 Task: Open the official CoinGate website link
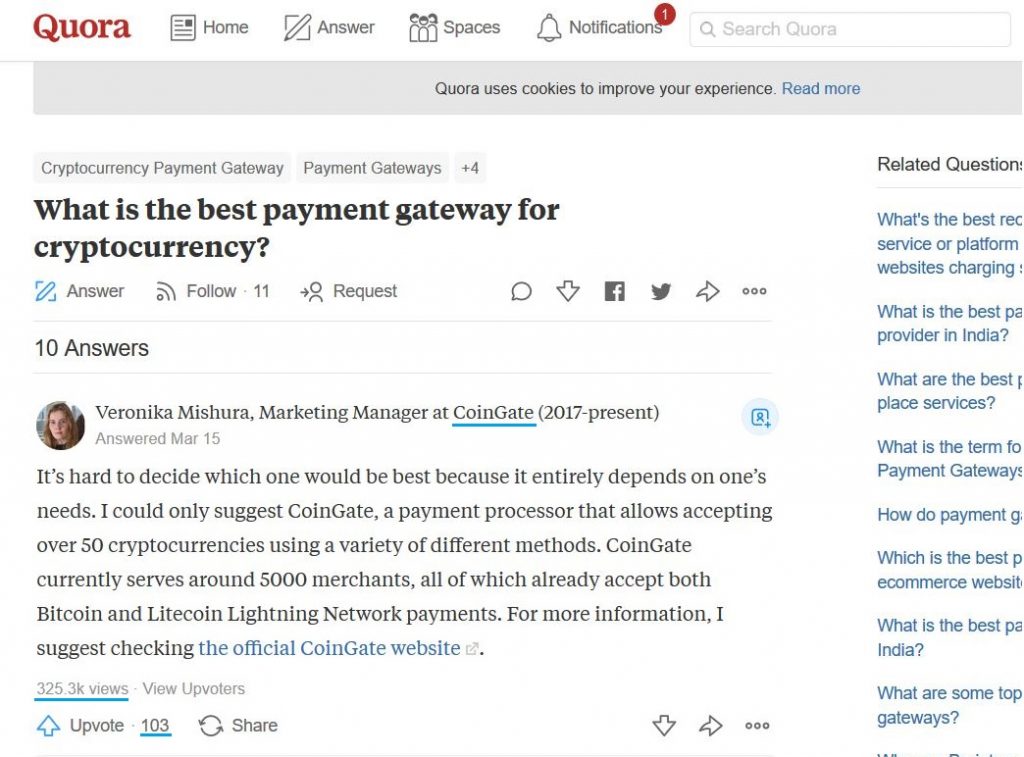[329, 649]
